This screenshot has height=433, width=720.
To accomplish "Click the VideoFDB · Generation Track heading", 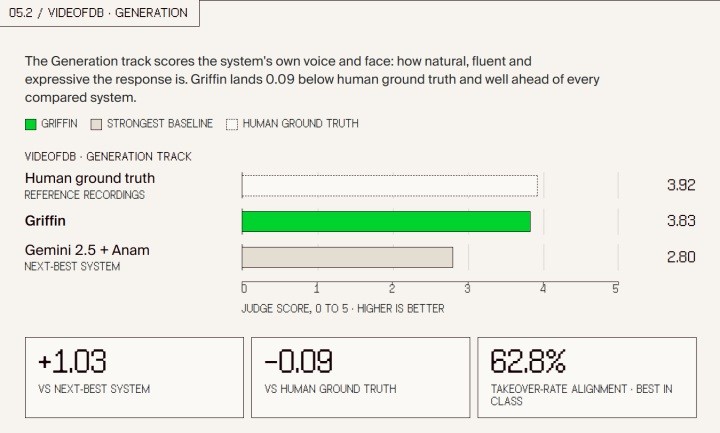I will (108, 157).
